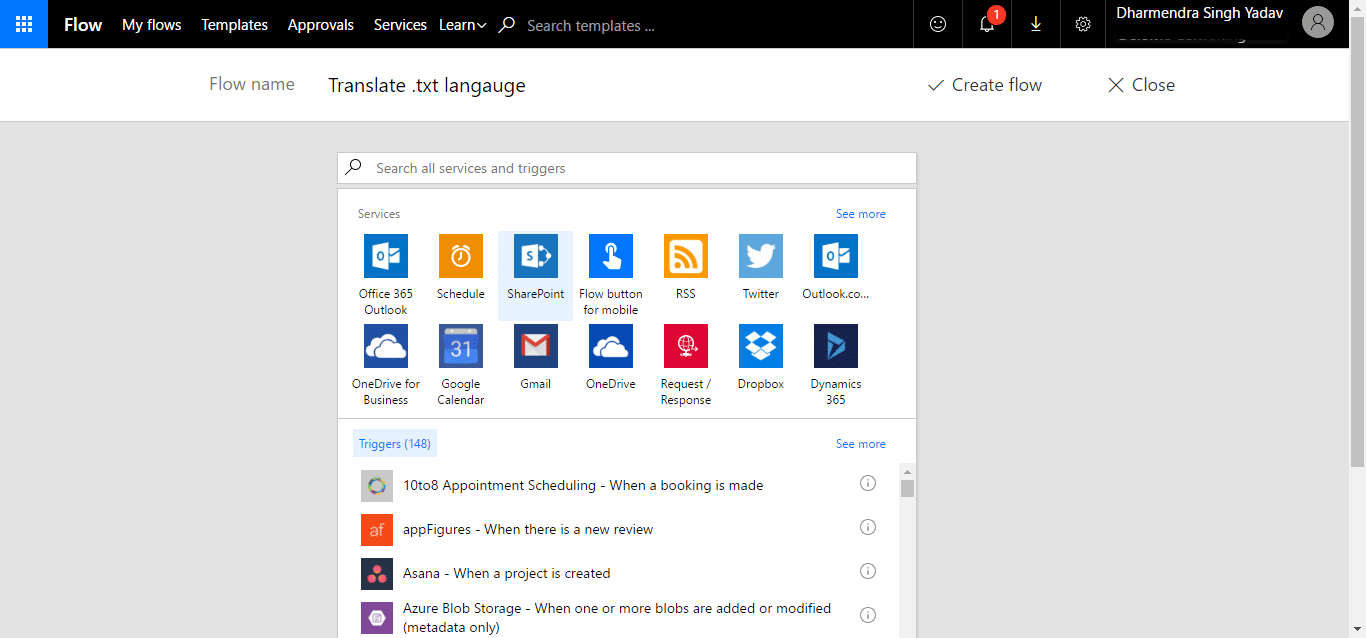The image size is (1366, 638).
Task: Switch to the Triggers (148) tab
Action: tap(395, 444)
